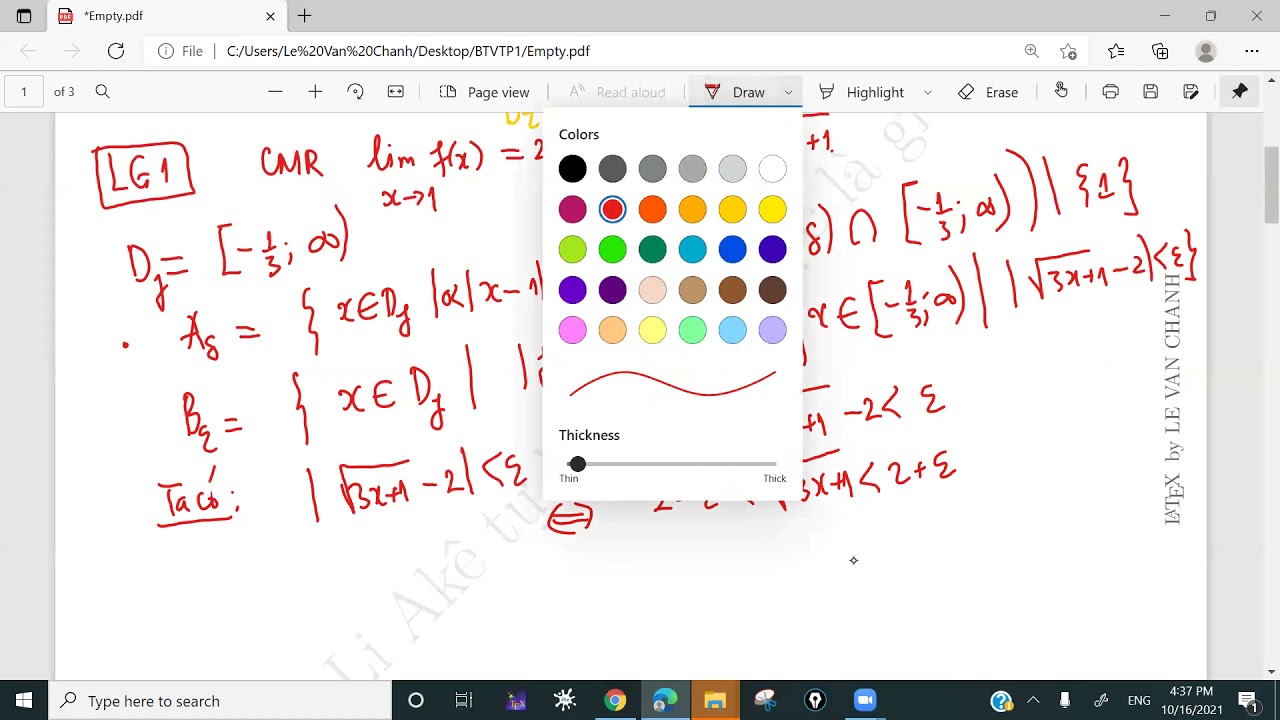Viewport: 1280px width, 720px height.
Task: Expand the Highlight color dropdown
Action: coord(927,92)
